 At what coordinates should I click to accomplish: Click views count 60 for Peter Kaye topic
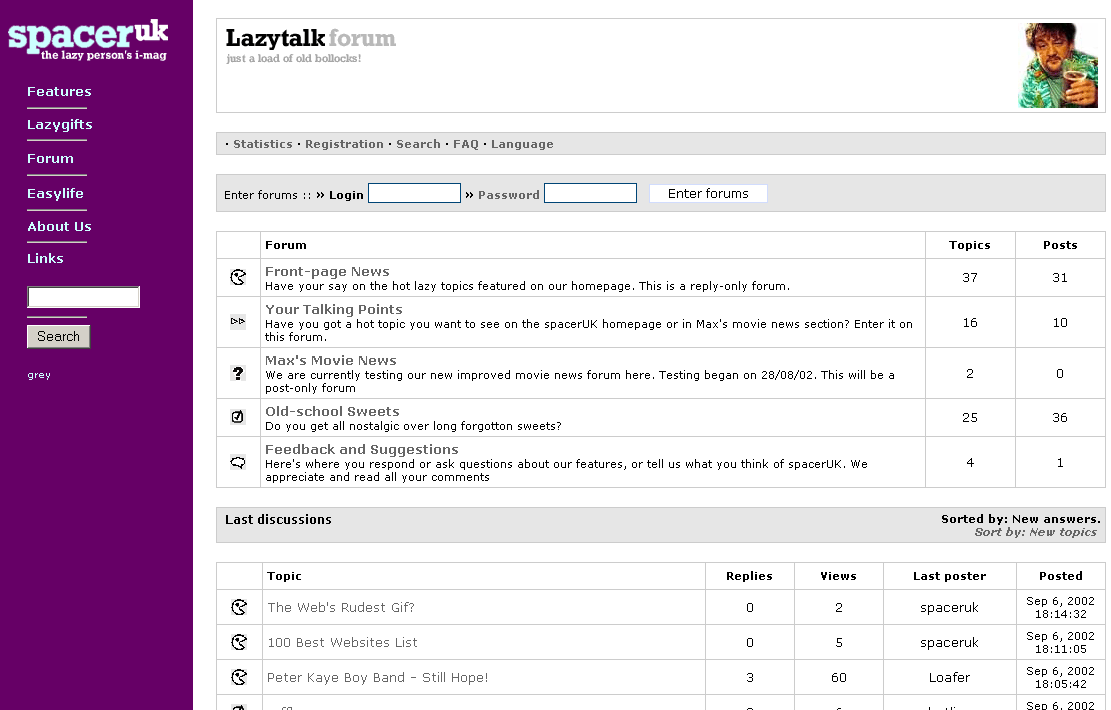click(x=839, y=678)
